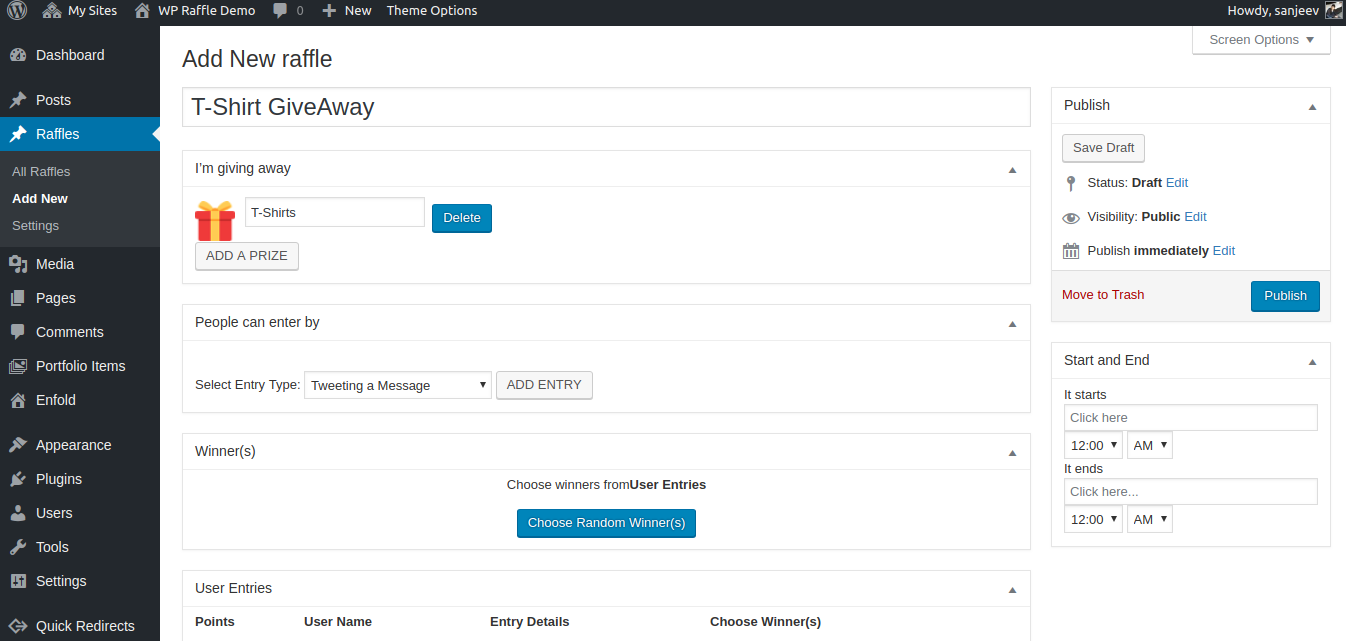Open the It starts AM/PM dropdown
The image size is (1346, 641).
click(x=1149, y=445)
